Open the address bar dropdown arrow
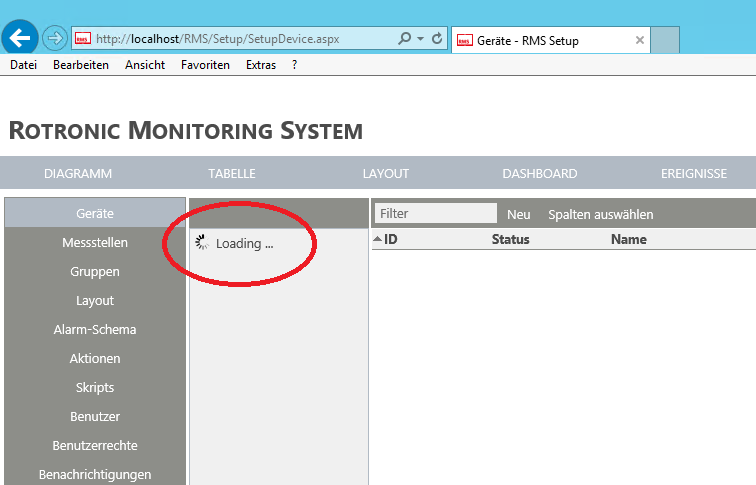This screenshot has height=485, width=756. tap(420, 39)
